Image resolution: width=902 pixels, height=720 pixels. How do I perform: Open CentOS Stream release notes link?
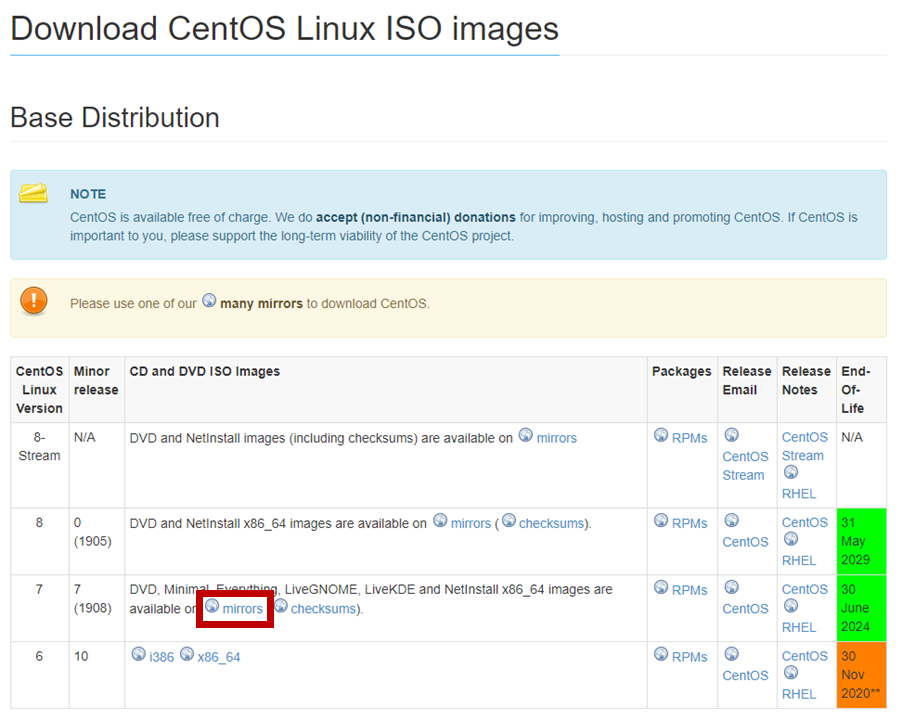pos(804,446)
